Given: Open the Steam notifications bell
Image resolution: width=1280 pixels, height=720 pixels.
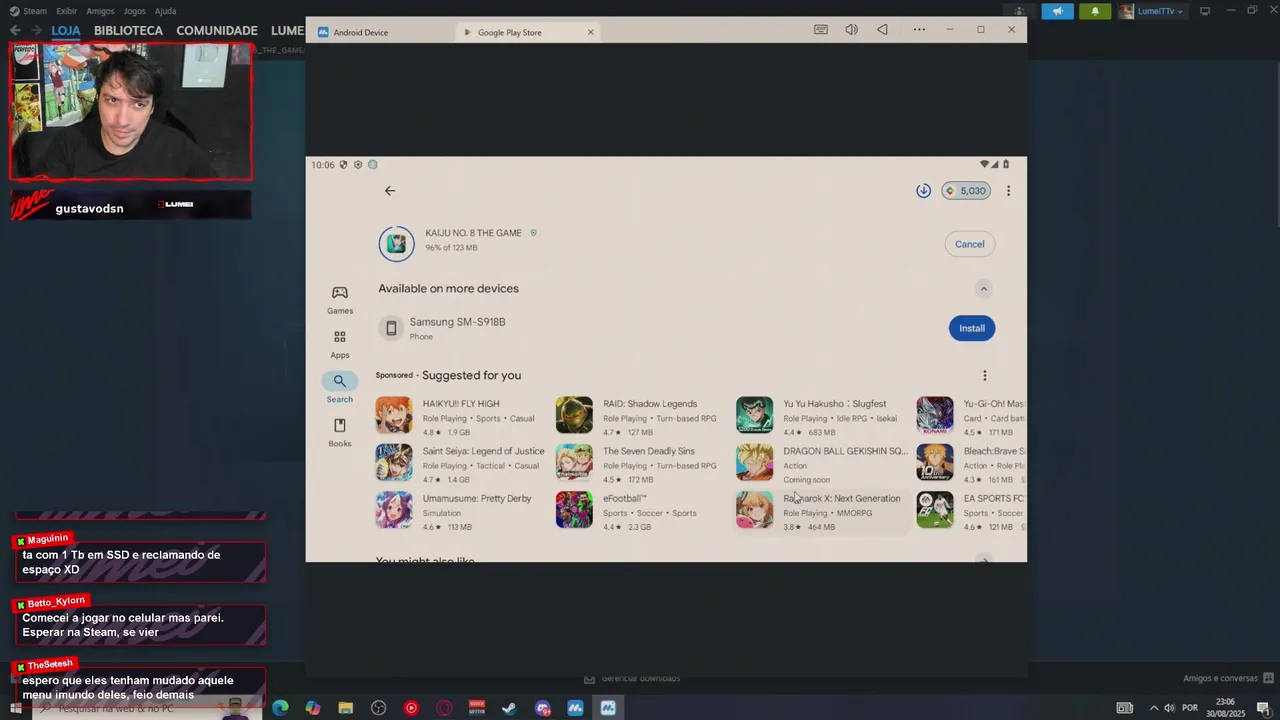Looking at the screenshot, I should [1095, 11].
